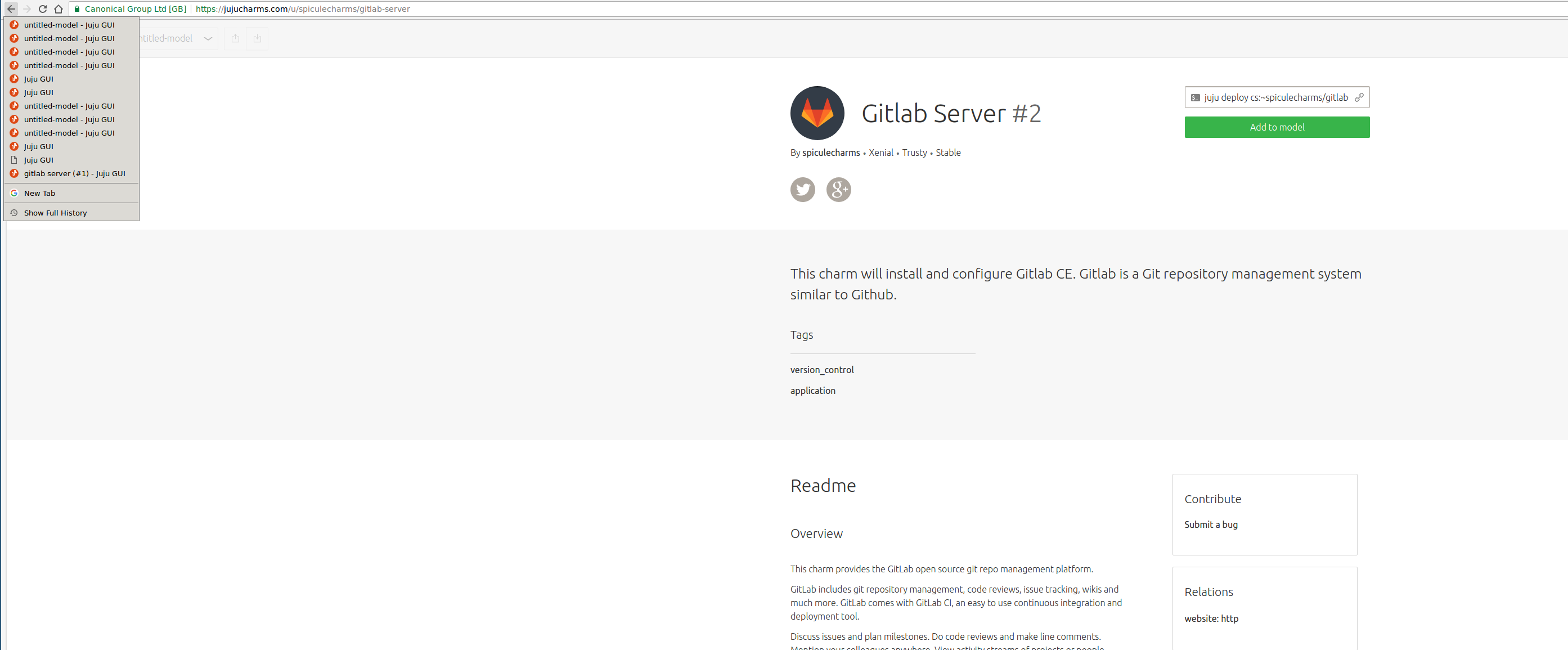
Task: Click the Readme heading
Action: point(823,486)
